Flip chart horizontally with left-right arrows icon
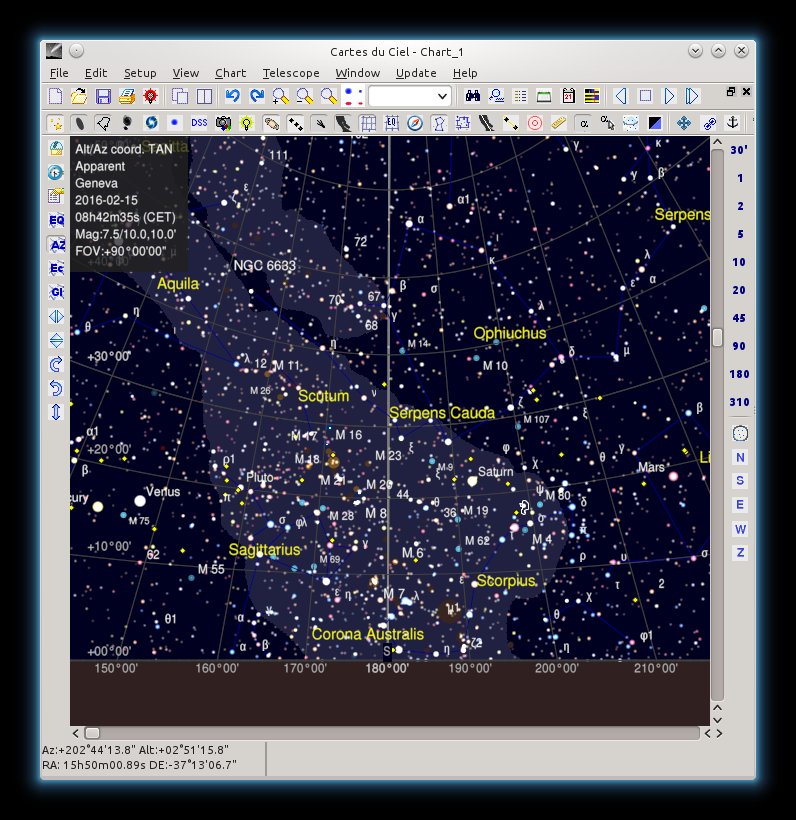The width and height of the screenshot is (796, 820). [x=56, y=316]
